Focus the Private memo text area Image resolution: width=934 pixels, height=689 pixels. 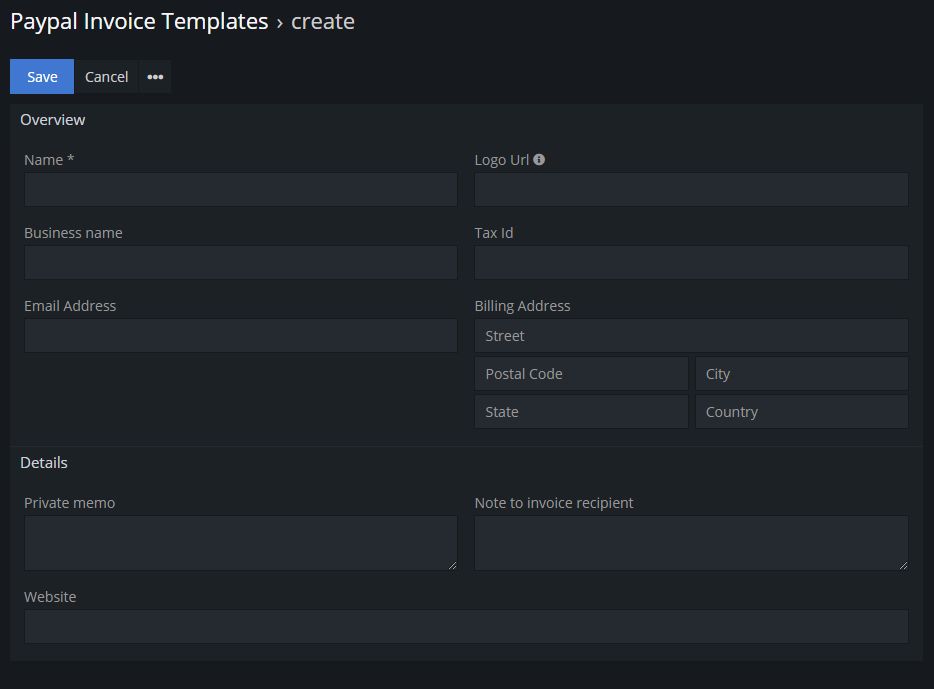tap(241, 543)
